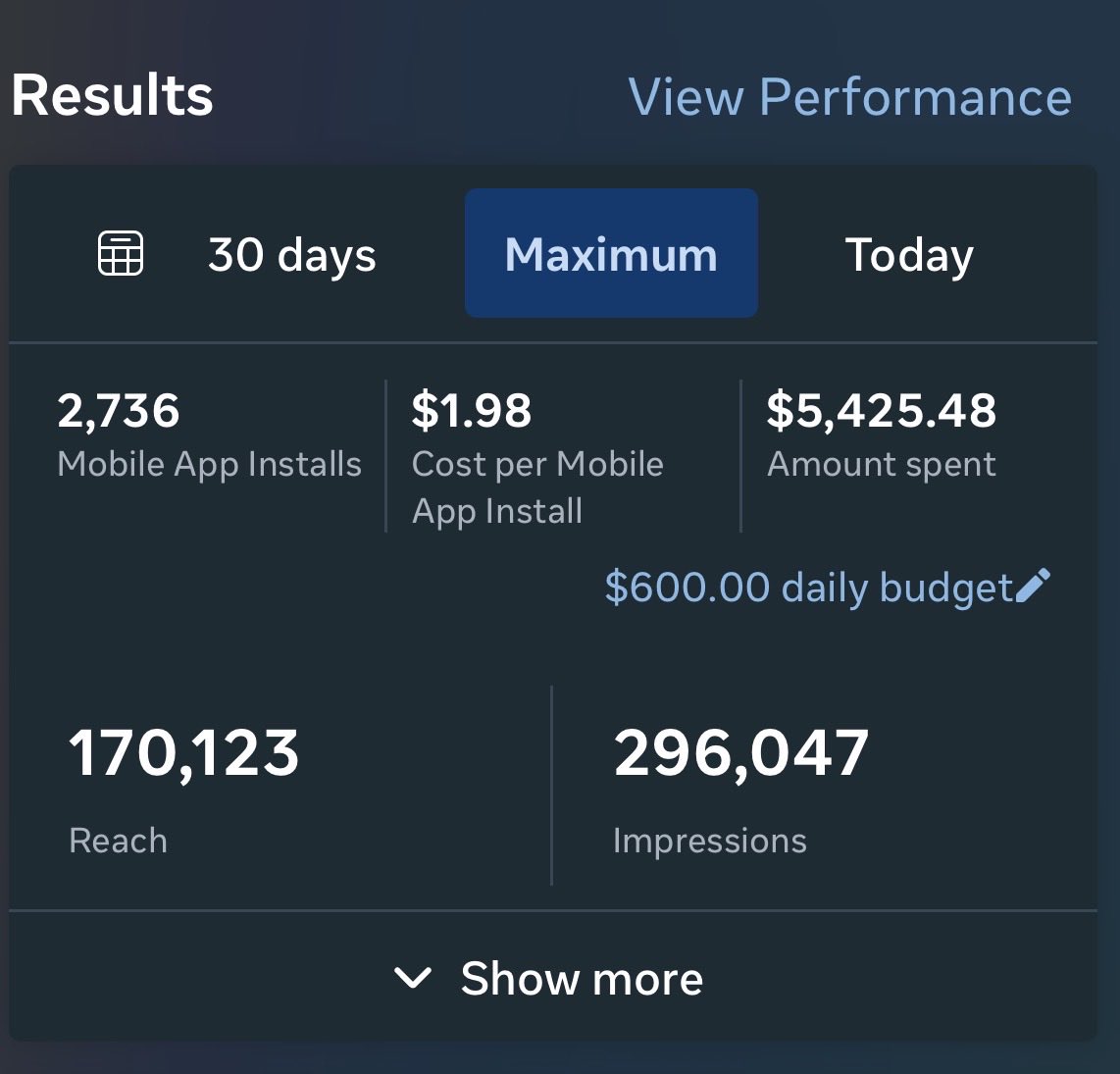Click the $600.00 daily budget link
The height and width of the screenshot is (1074, 1120).
808,588
